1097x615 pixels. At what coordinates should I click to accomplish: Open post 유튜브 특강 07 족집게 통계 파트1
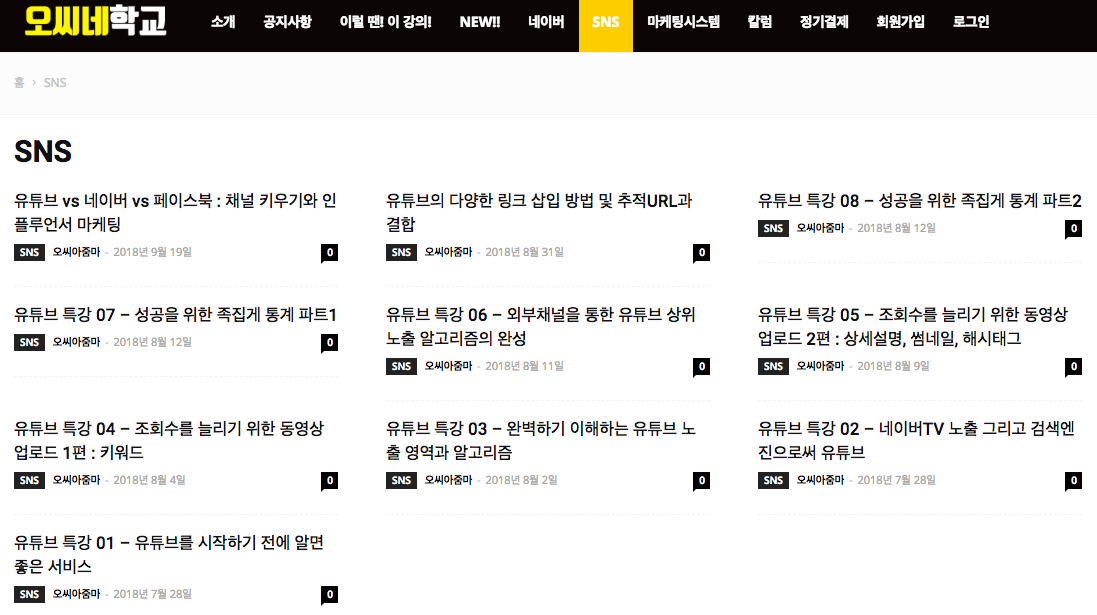pos(175,315)
